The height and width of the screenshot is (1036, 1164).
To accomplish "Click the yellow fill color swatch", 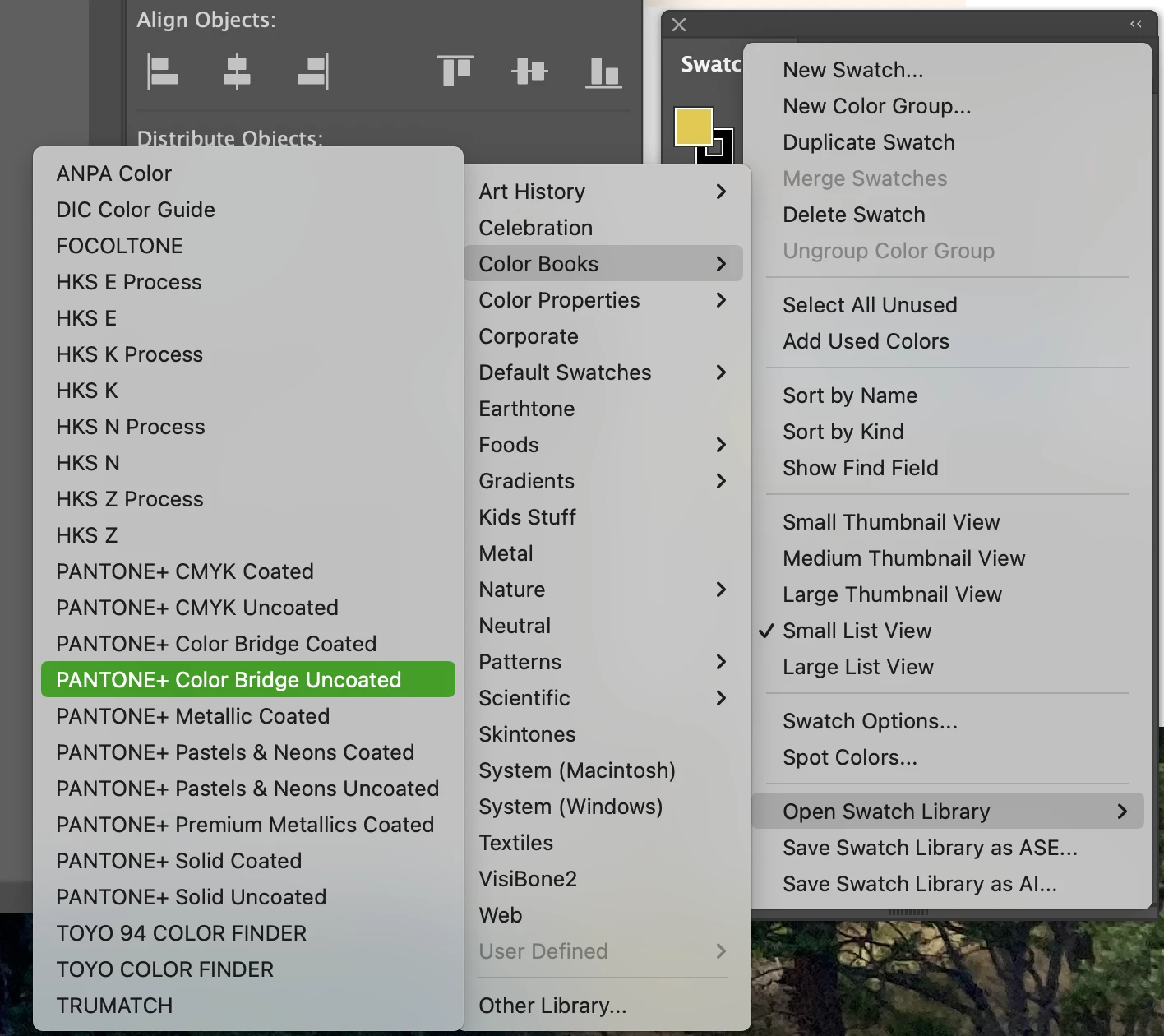I will coord(693,126).
